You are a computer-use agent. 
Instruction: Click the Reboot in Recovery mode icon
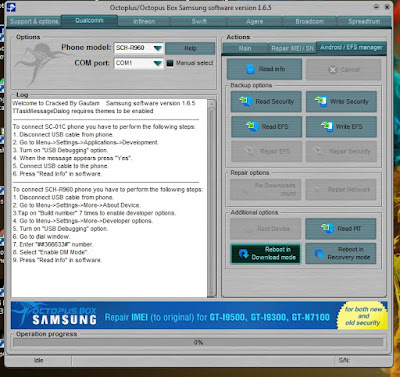coord(319,254)
